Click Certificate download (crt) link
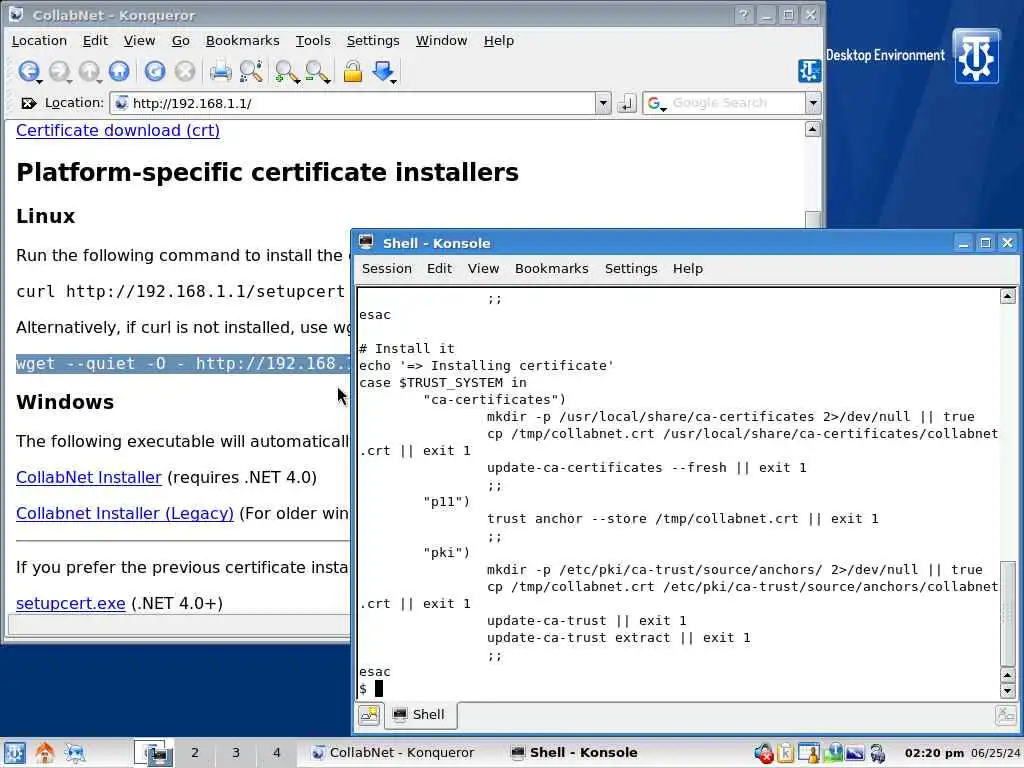 point(118,131)
